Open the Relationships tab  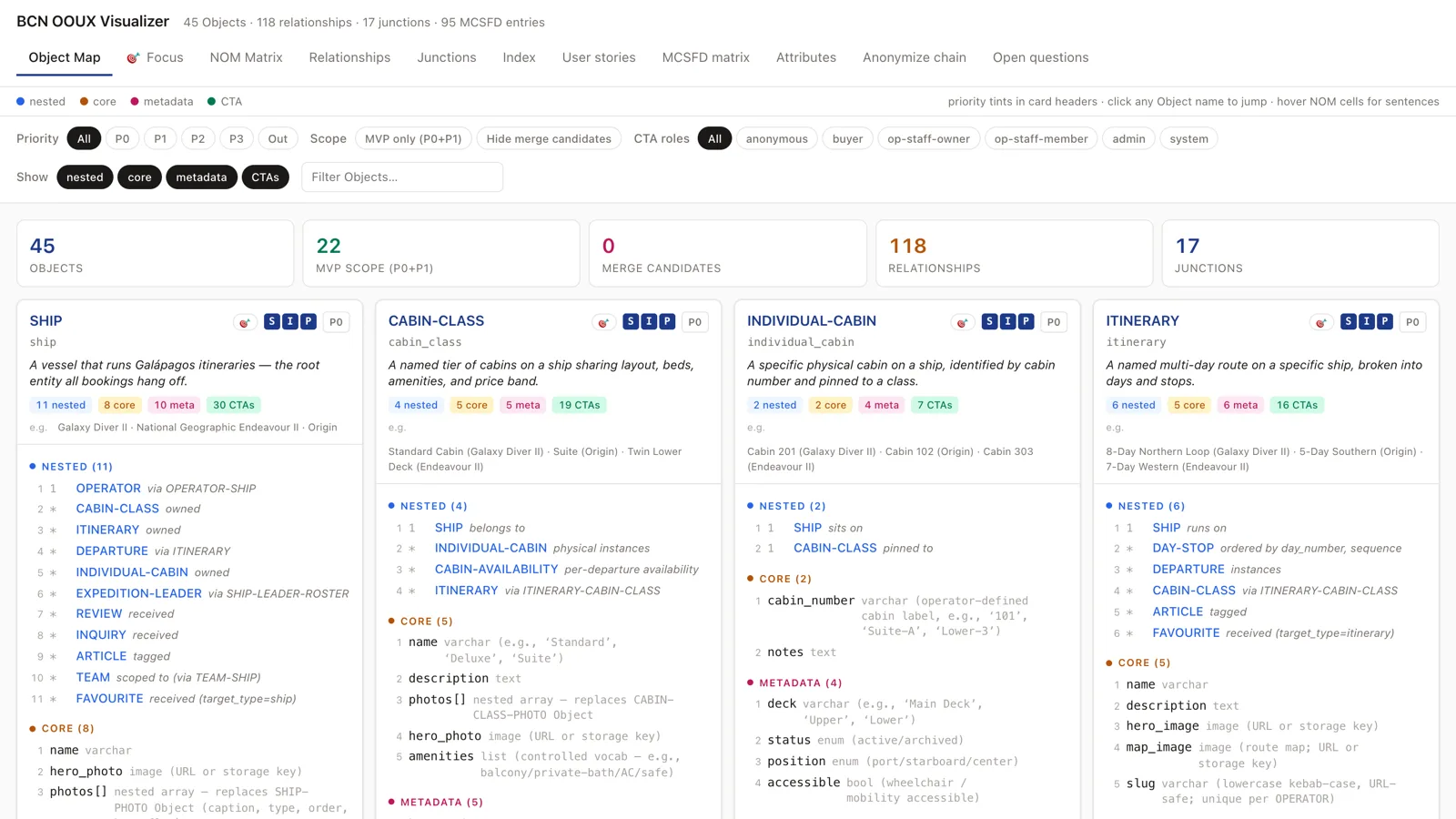click(x=349, y=57)
